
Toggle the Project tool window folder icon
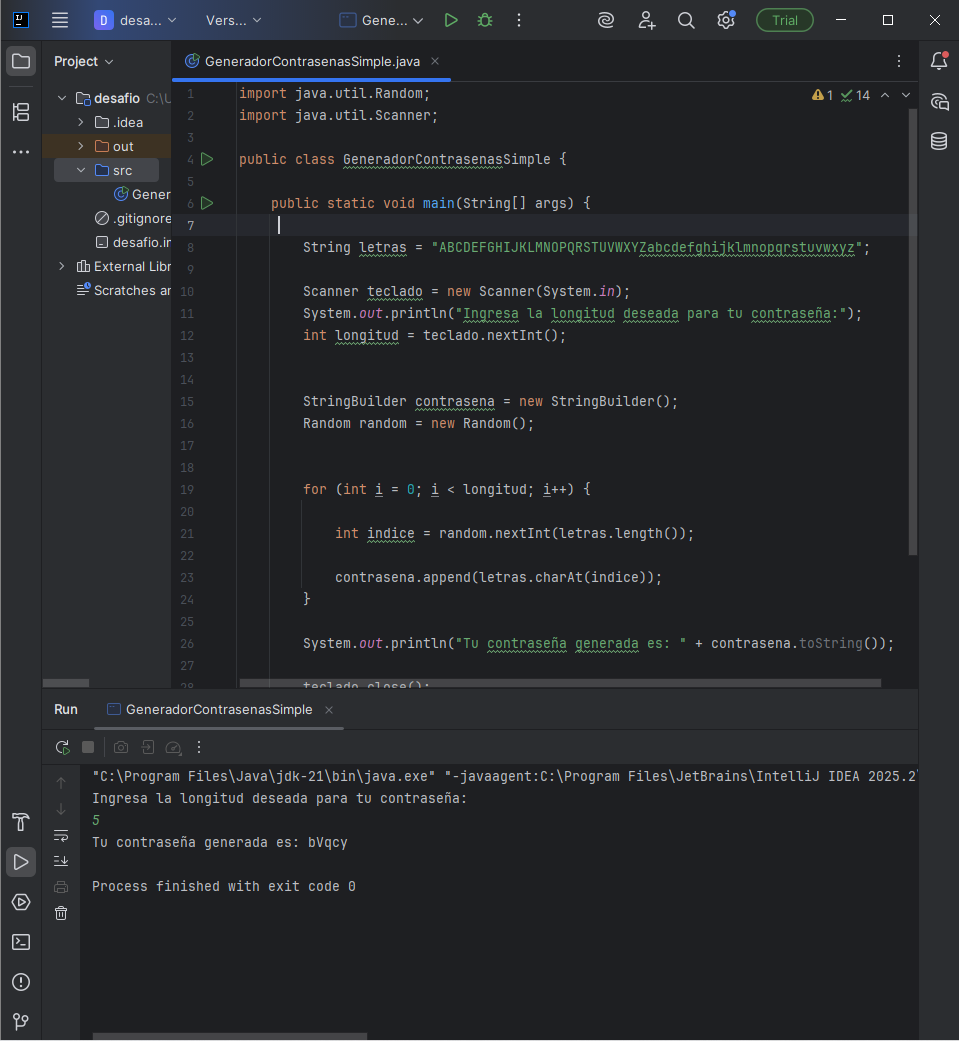coord(21,62)
